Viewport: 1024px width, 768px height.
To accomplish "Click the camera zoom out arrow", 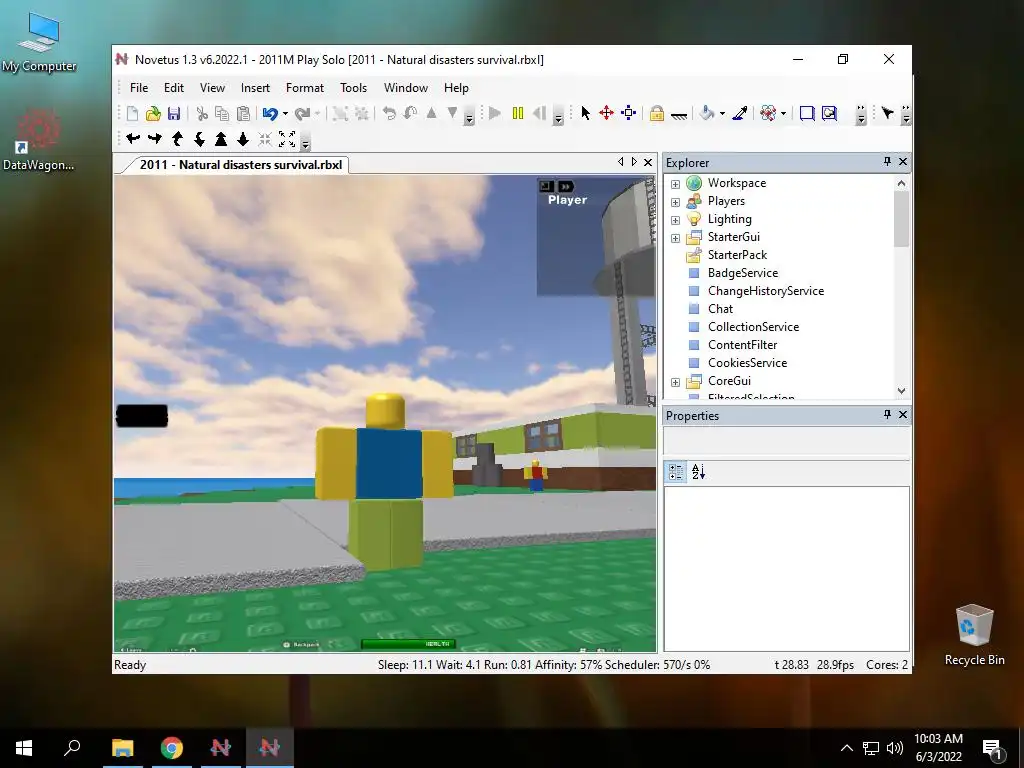I will point(243,138).
